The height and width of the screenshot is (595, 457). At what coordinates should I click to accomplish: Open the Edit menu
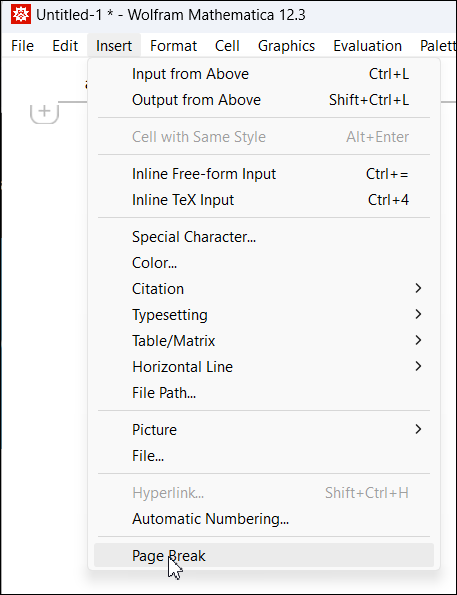pos(65,46)
